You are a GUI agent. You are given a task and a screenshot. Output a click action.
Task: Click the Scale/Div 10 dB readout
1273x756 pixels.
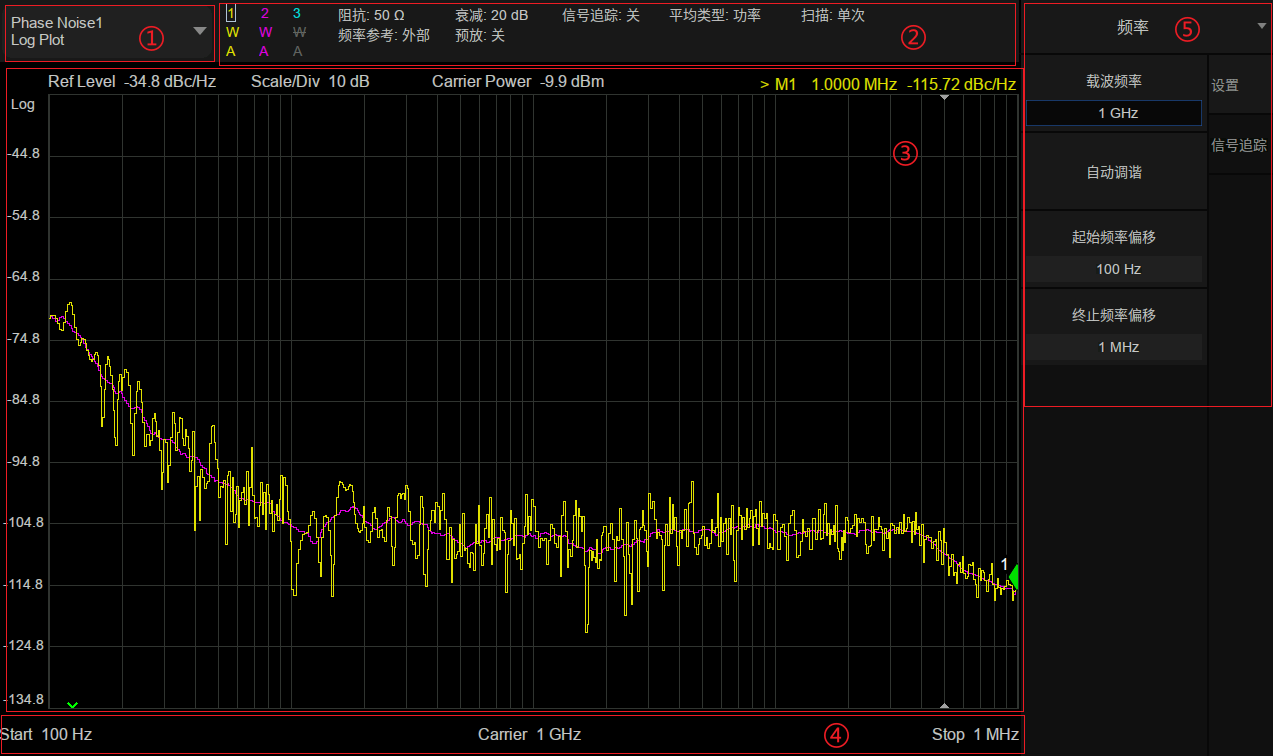coord(310,81)
